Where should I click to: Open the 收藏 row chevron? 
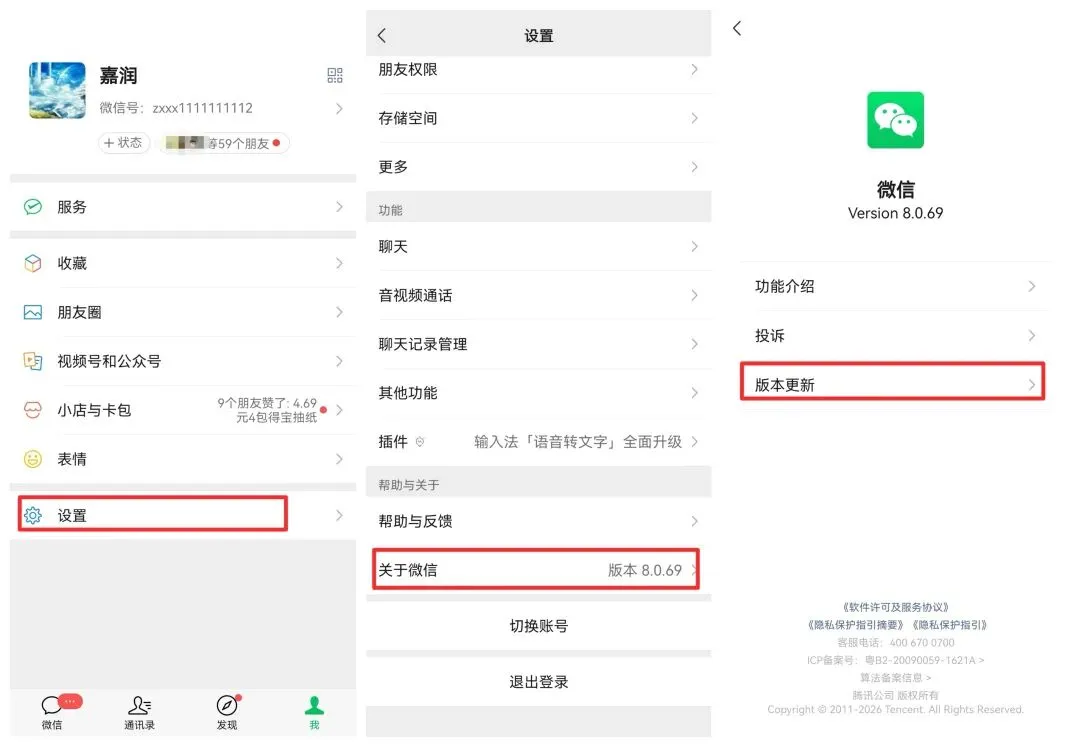(339, 263)
